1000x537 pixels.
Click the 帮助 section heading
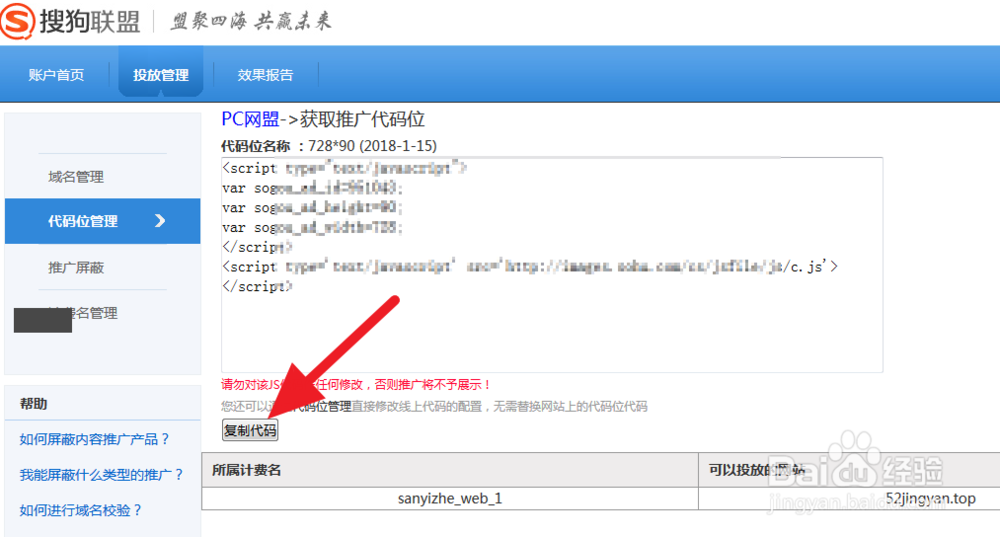click(33, 404)
